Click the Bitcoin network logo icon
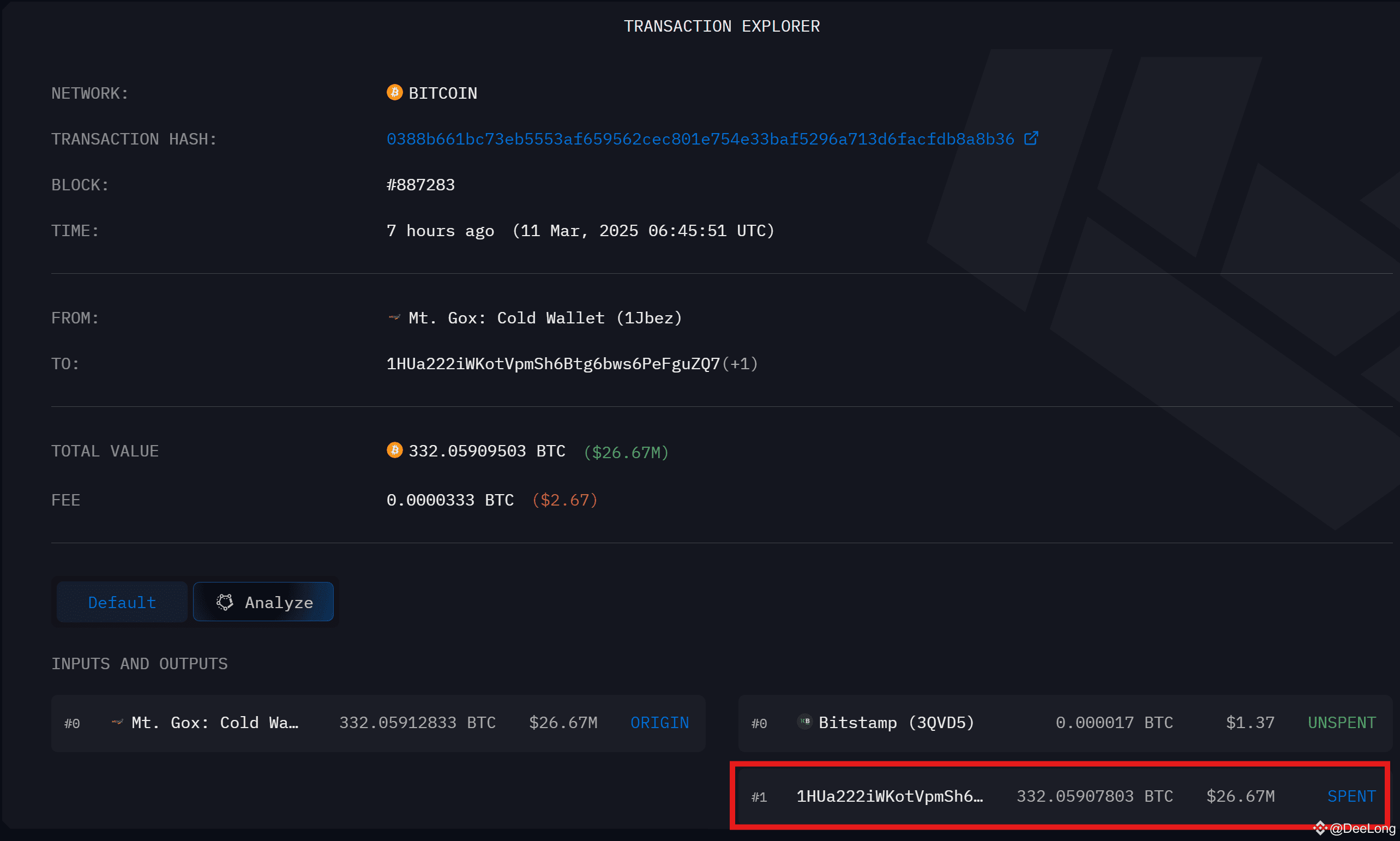Image resolution: width=1400 pixels, height=841 pixels. 394,92
